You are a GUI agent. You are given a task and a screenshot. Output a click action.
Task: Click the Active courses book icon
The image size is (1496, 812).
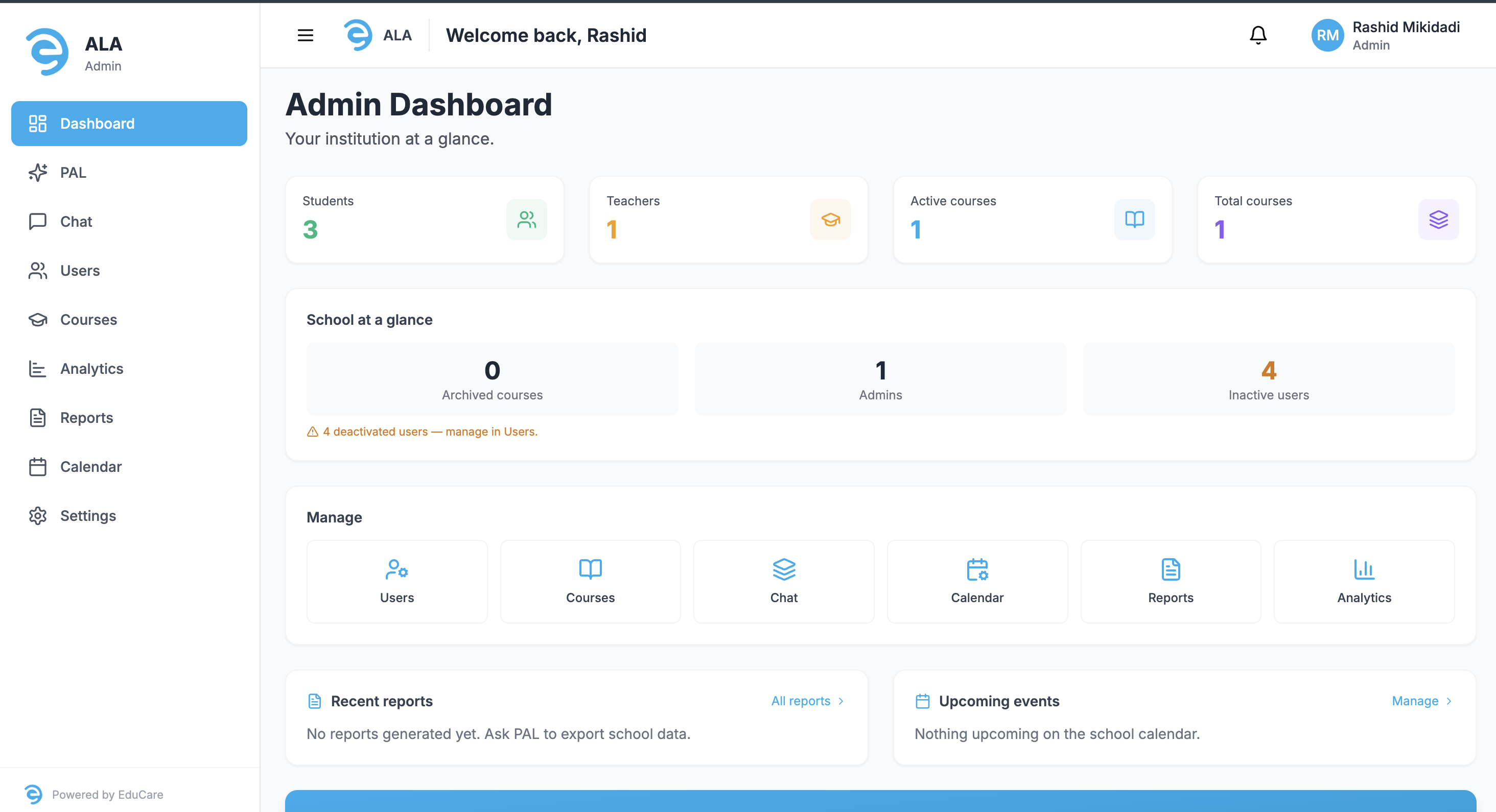click(x=1134, y=220)
